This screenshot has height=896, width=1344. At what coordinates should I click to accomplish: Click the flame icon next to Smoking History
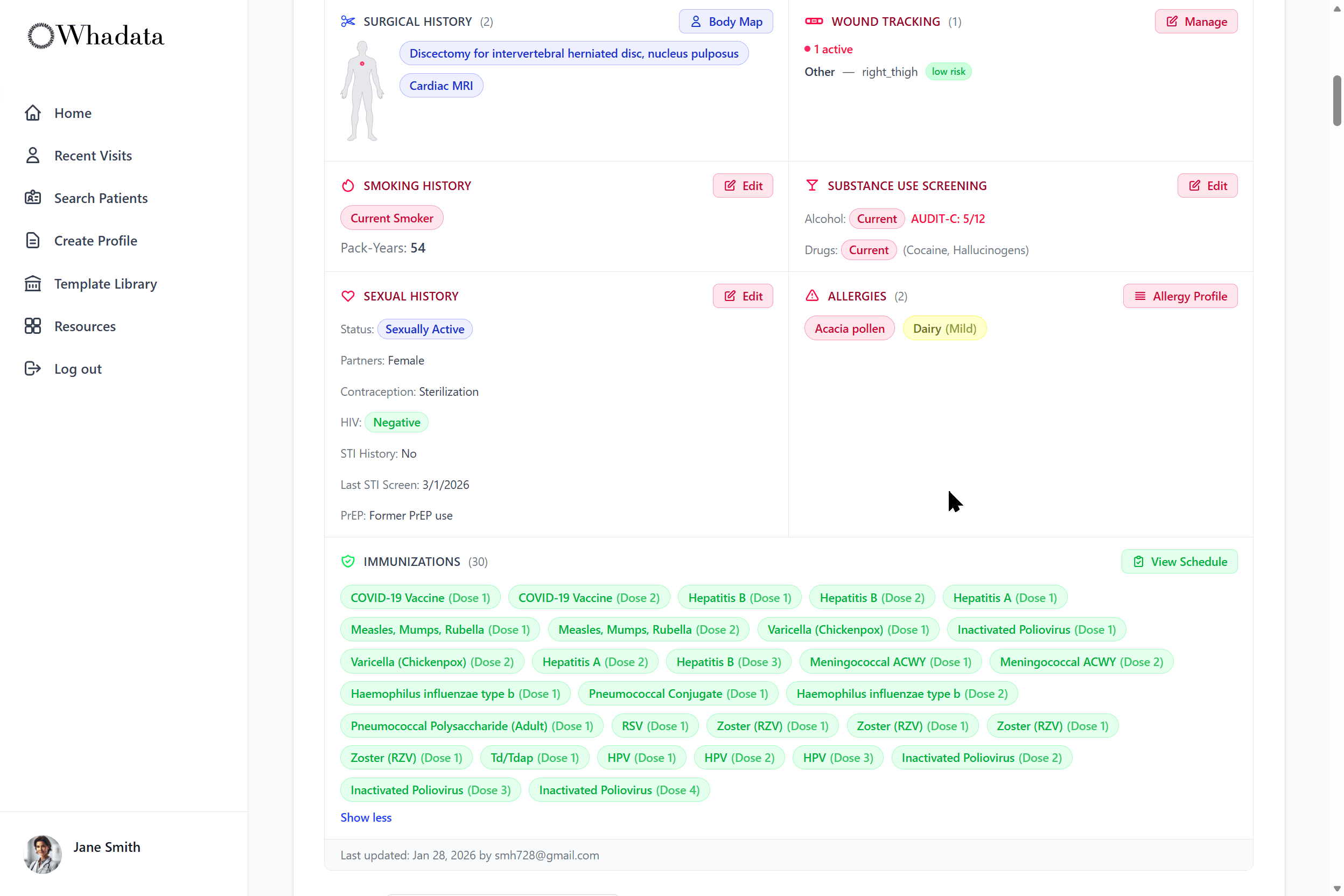point(347,185)
